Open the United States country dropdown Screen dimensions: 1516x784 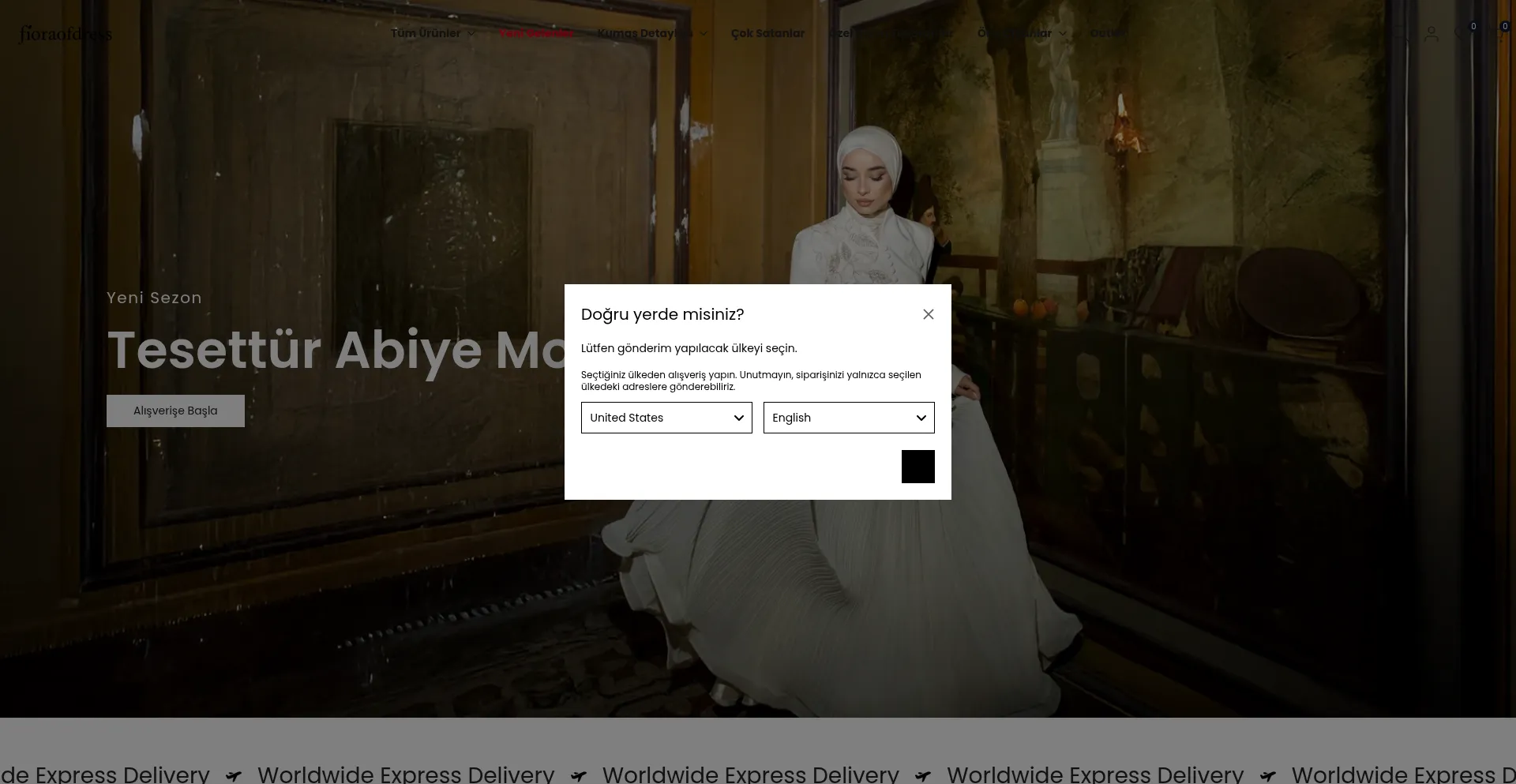point(666,418)
